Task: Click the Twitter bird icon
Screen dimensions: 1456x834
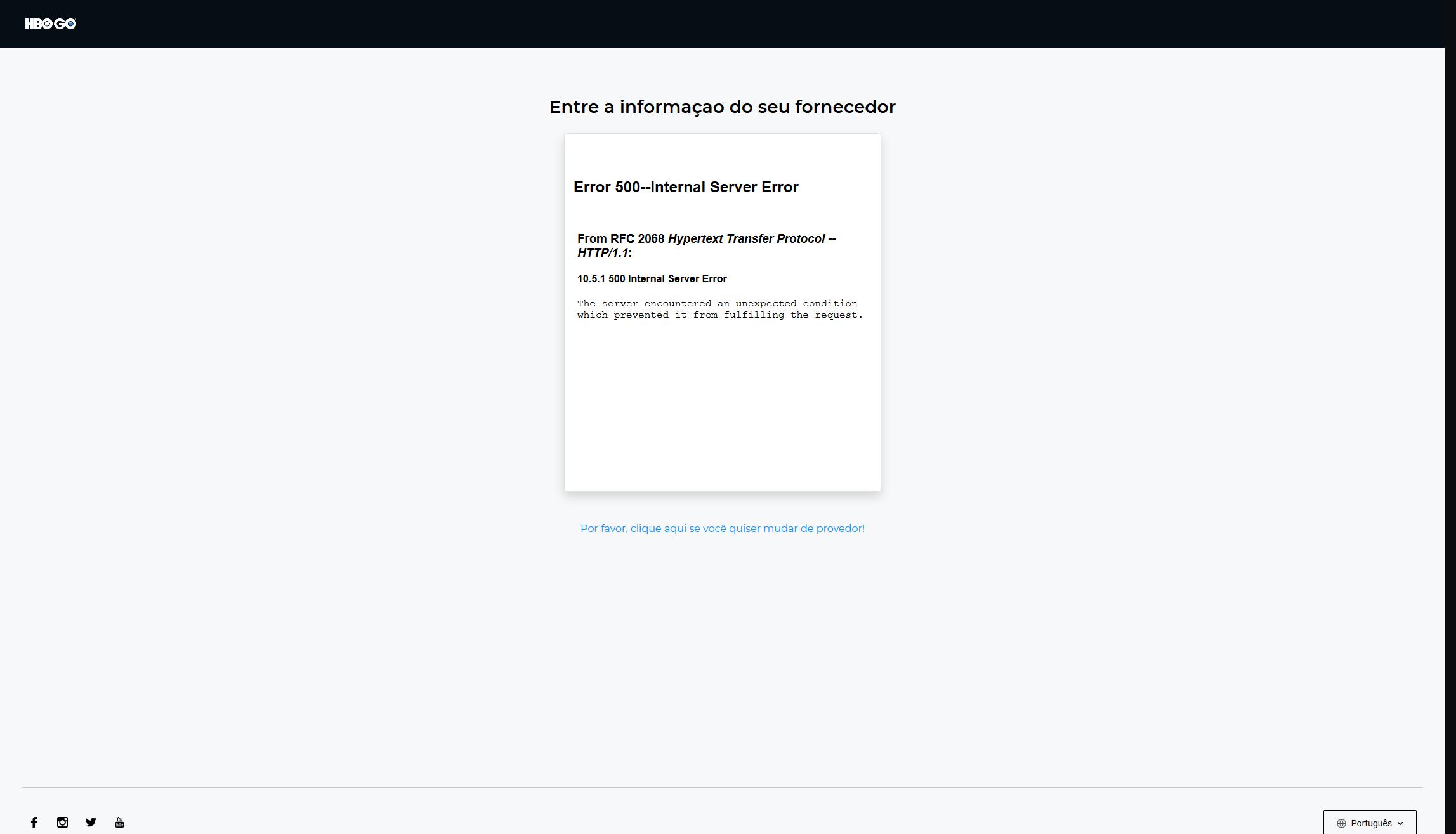Action: point(91,822)
